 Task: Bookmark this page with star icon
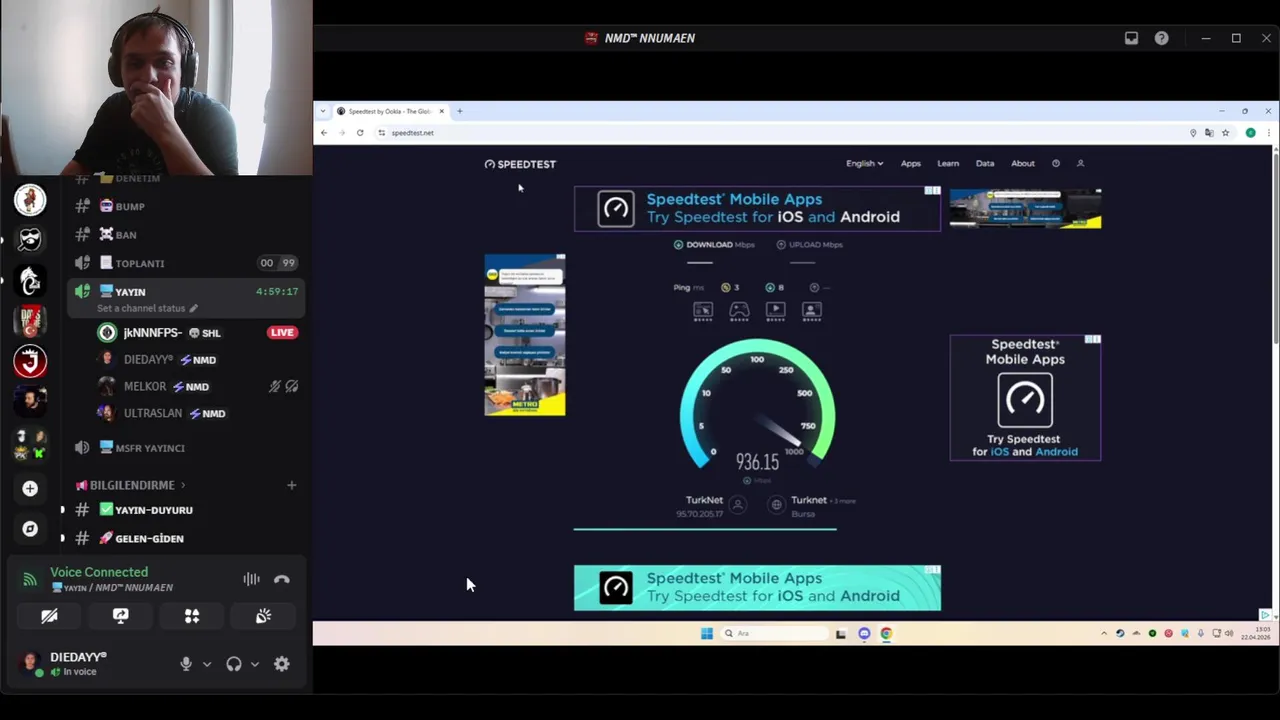point(1225,133)
